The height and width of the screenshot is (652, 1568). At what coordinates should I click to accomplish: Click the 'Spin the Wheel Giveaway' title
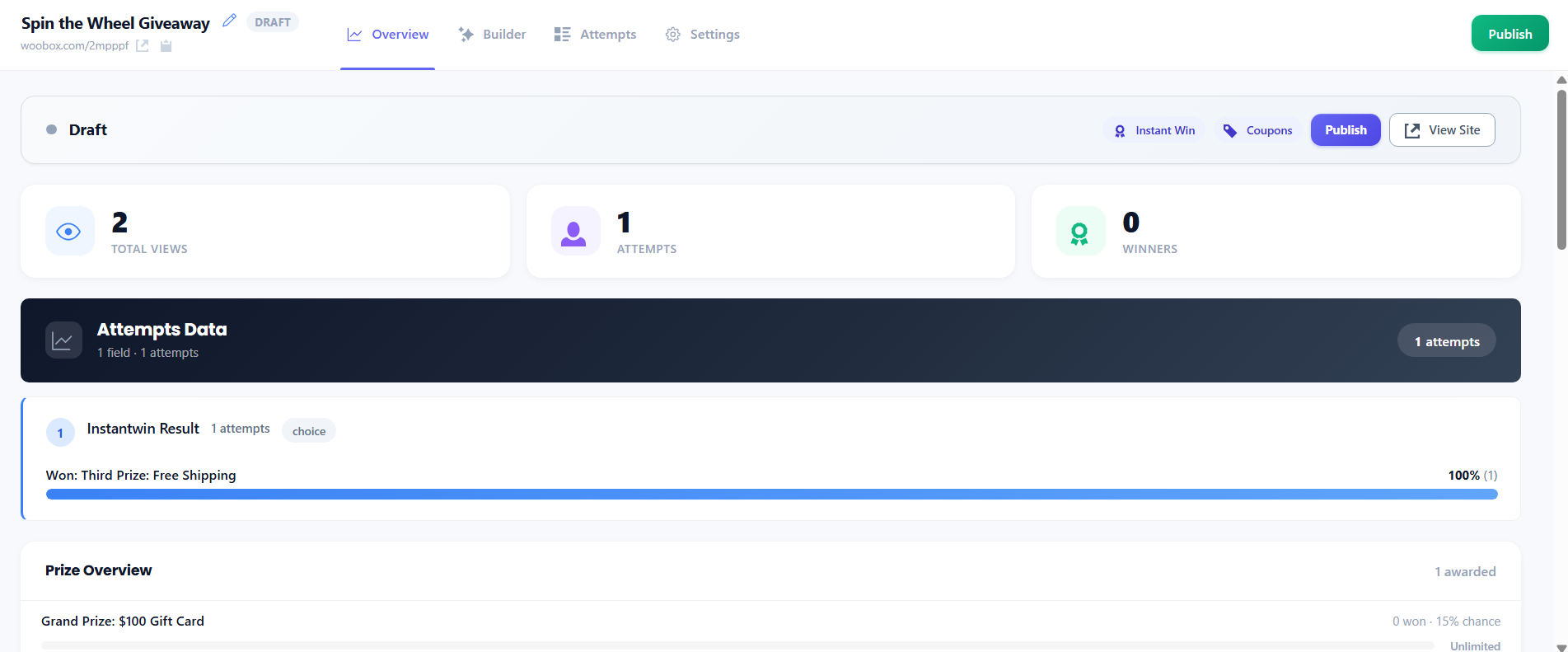[115, 23]
